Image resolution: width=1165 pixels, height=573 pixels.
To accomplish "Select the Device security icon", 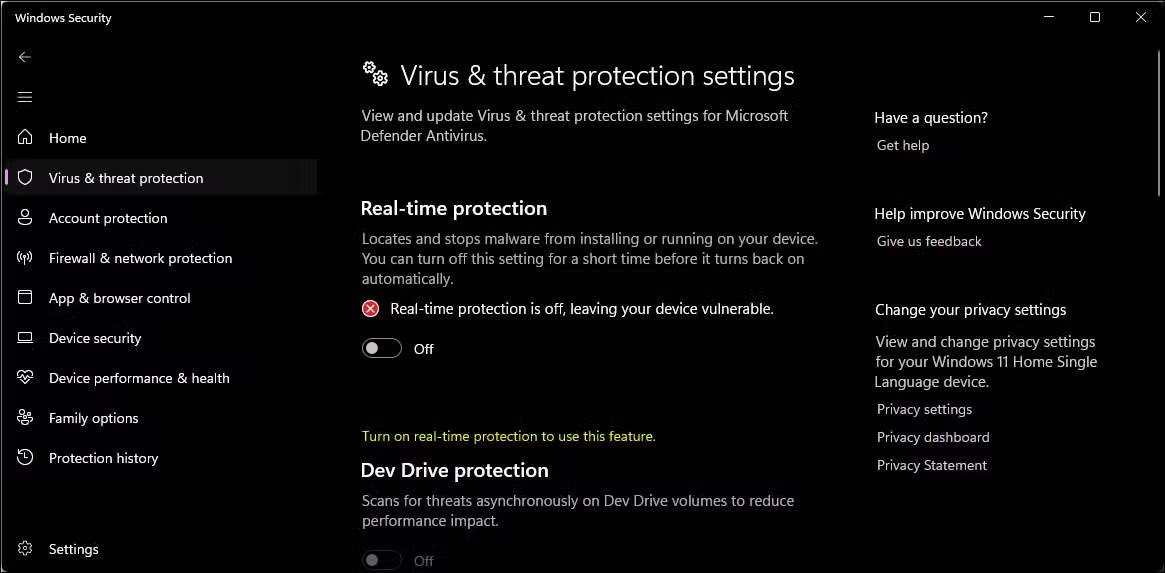I will click(26, 338).
